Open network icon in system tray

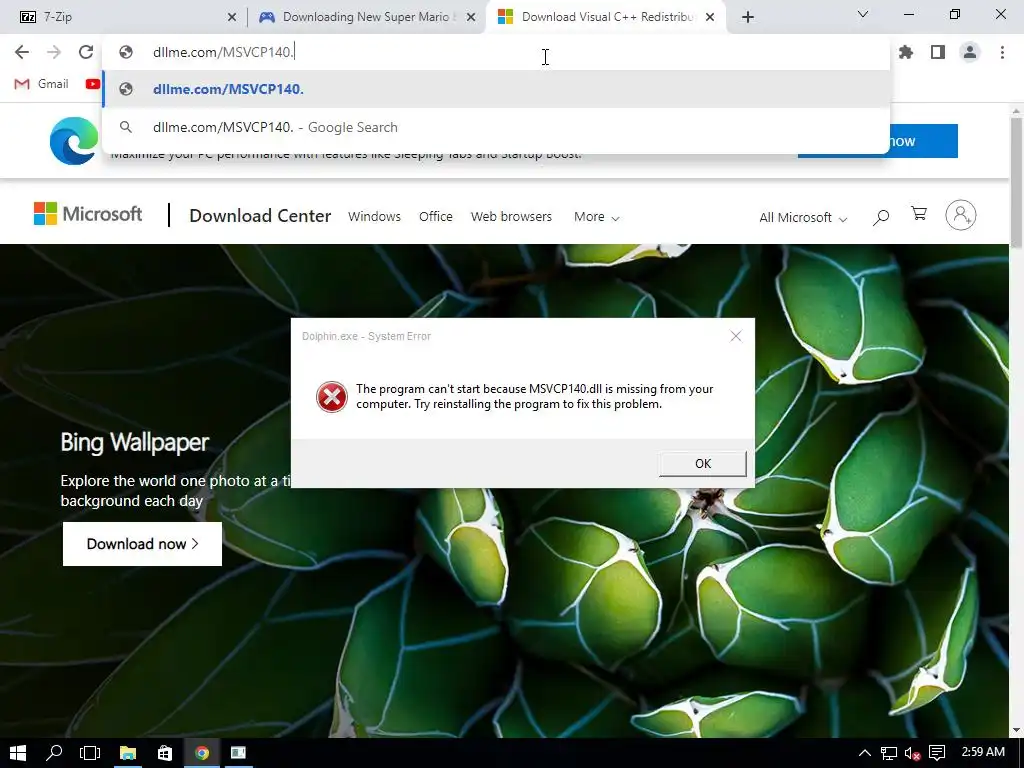coord(889,753)
